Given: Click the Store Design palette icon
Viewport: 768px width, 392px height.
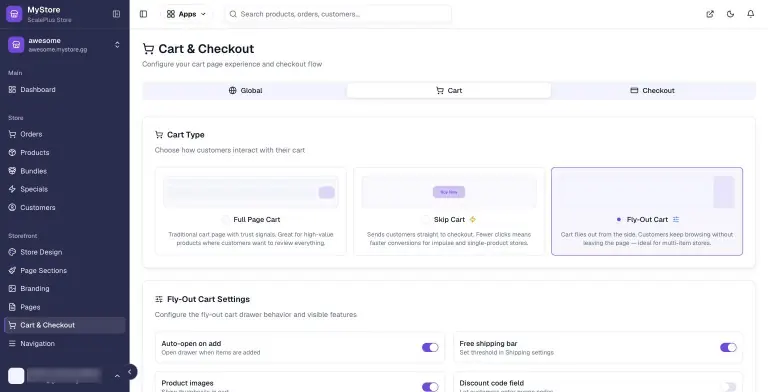Looking at the screenshot, I should coord(12,252).
